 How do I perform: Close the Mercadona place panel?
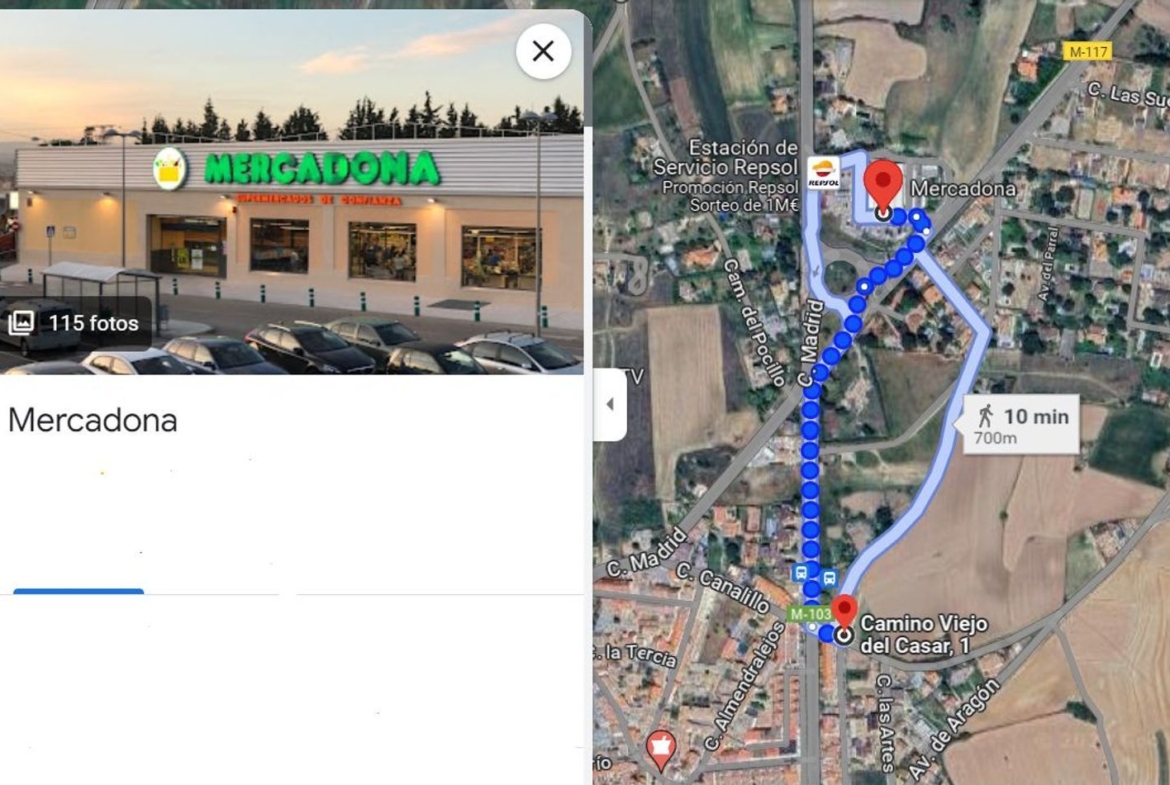[x=543, y=51]
